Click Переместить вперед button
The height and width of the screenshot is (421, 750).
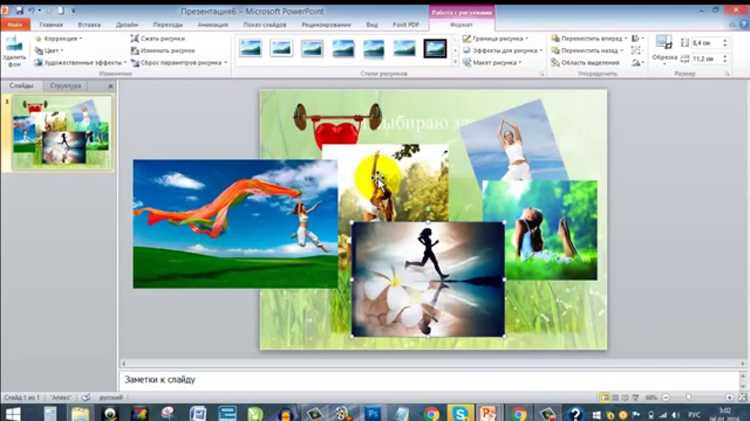(x=589, y=38)
